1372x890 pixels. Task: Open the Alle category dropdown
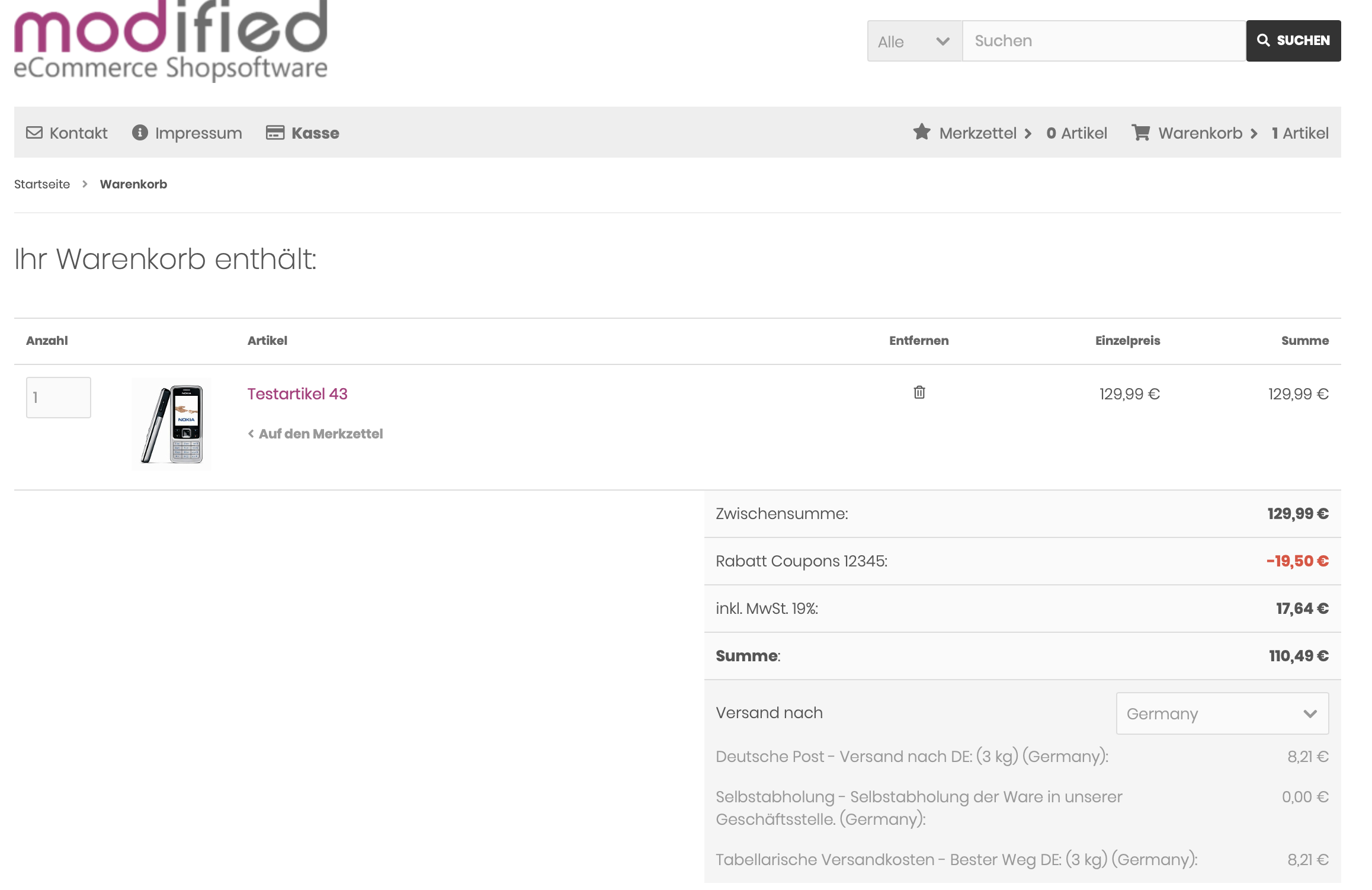tap(914, 41)
